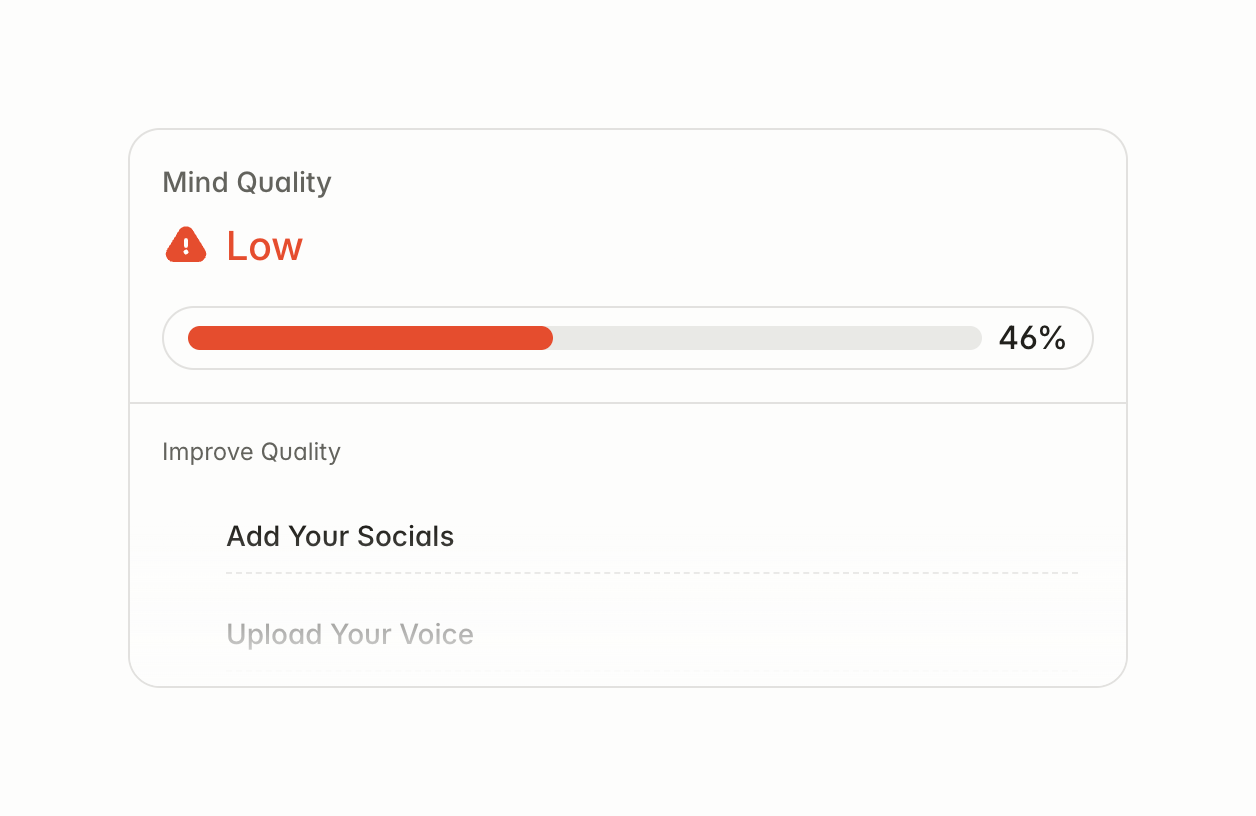1256x816 pixels.
Task: Click the 46% percentage label
Action: click(1032, 338)
